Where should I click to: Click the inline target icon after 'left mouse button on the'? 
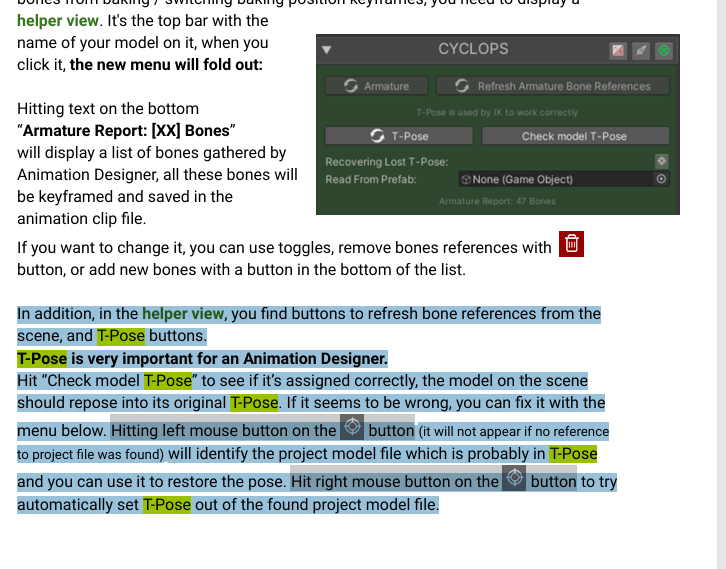(x=352, y=427)
